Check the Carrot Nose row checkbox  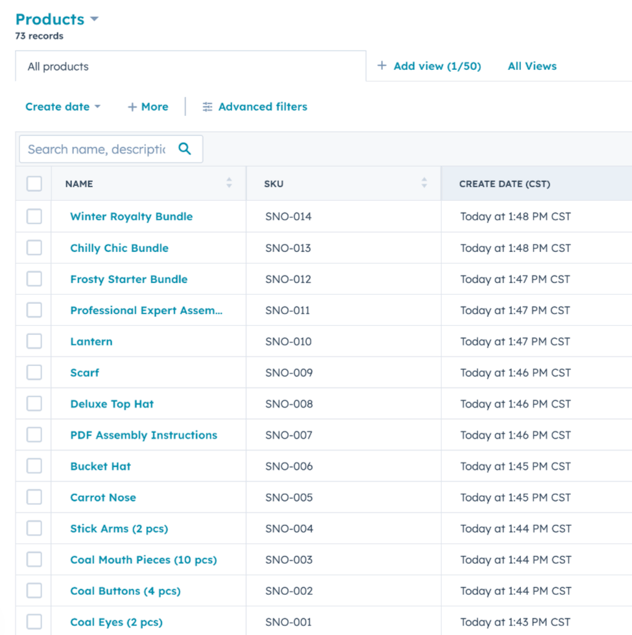34,497
